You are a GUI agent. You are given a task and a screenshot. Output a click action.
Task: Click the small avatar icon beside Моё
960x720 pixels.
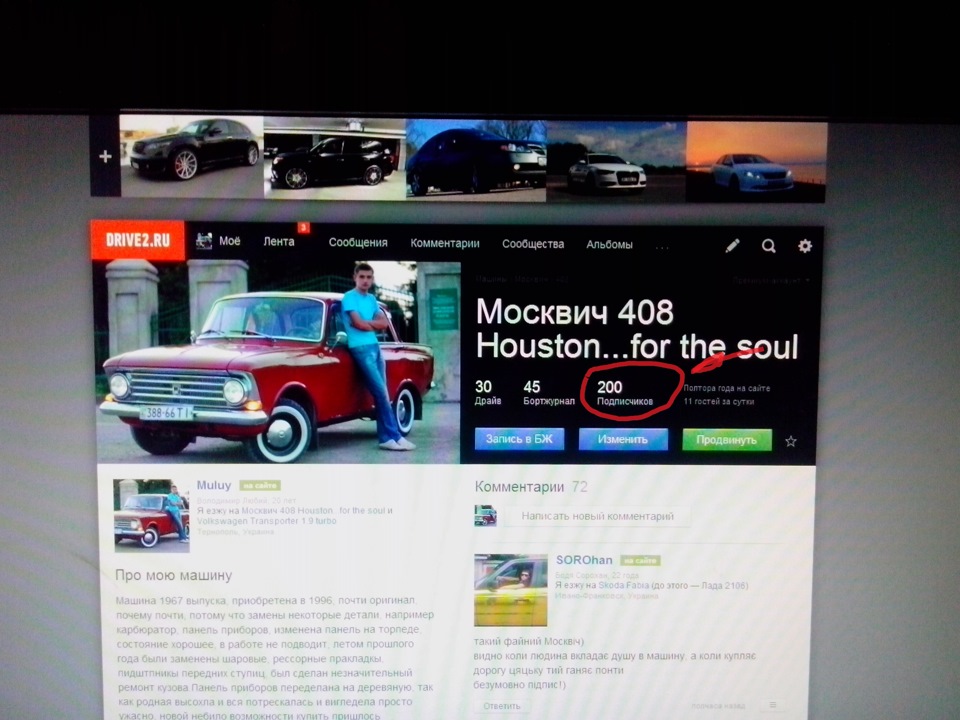[x=204, y=241]
